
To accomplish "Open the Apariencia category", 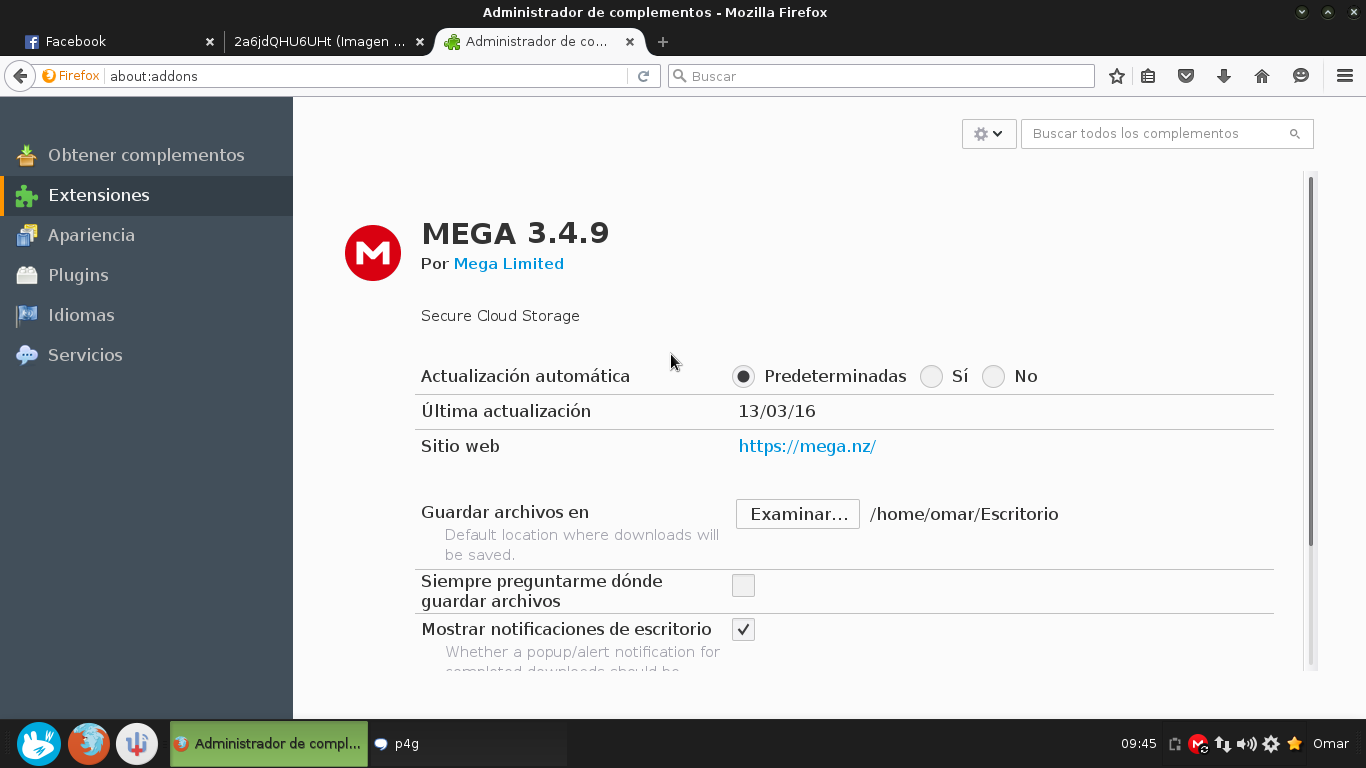I will tap(146, 235).
